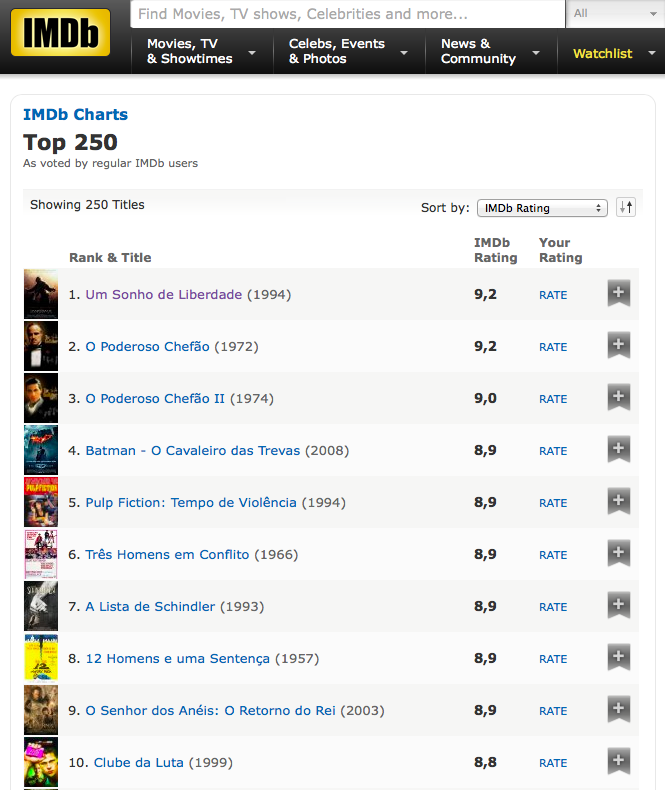
Task: Open the Watchlist link in navbar
Action: [602, 54]
